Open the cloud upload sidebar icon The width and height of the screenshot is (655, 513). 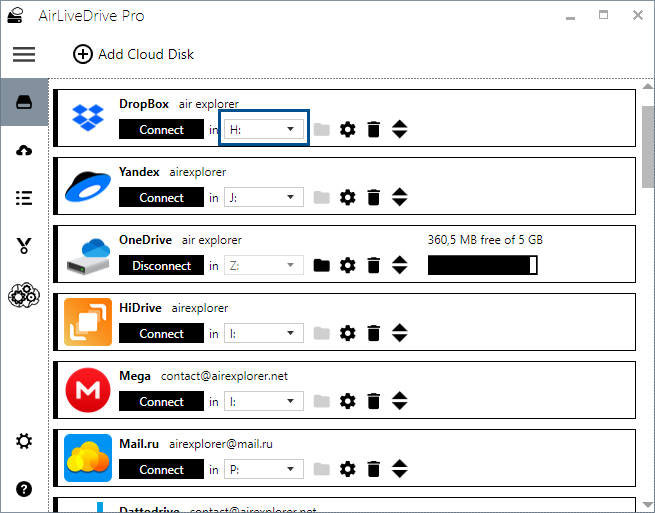24,150
